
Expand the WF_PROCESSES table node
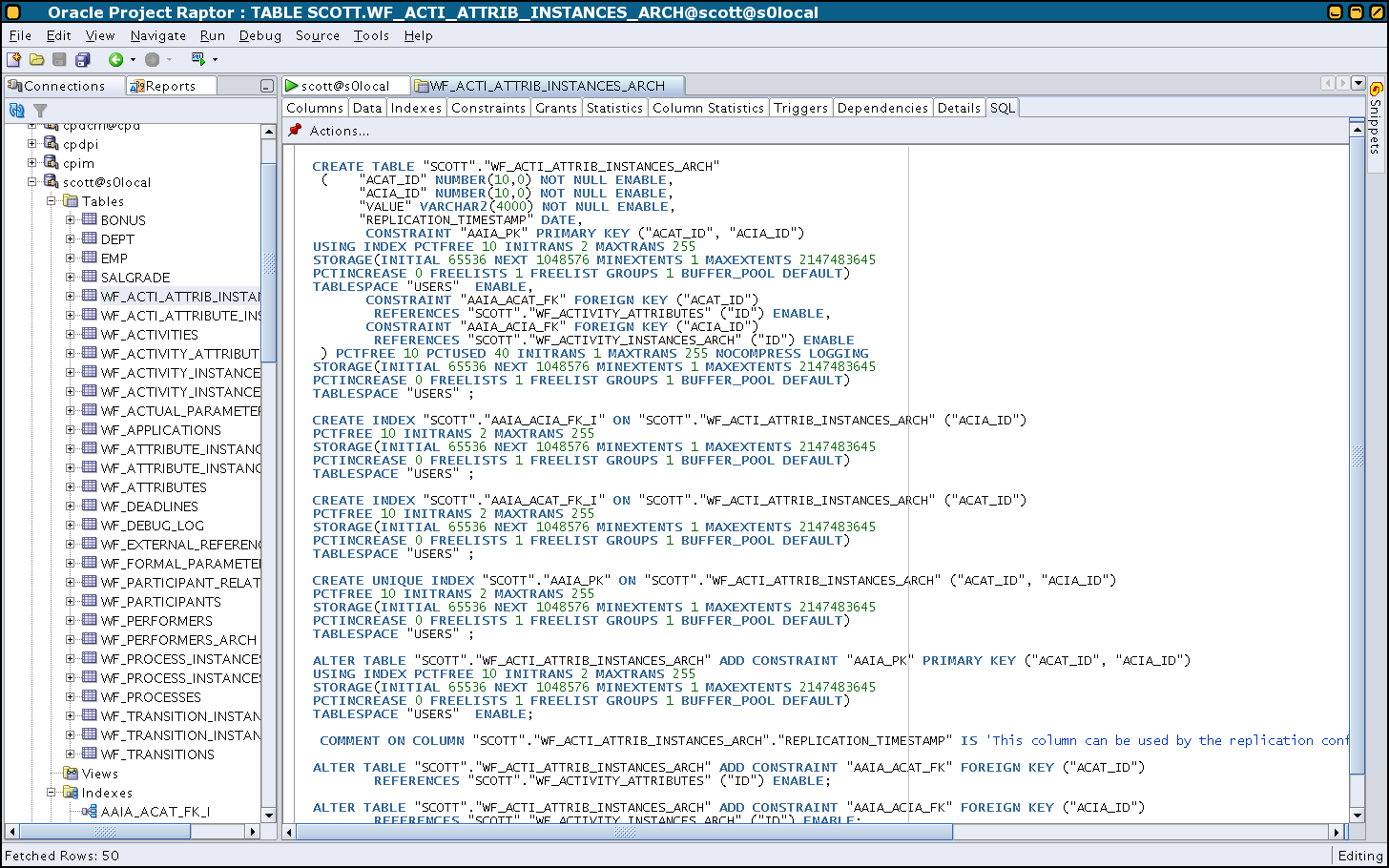[71, 697]
